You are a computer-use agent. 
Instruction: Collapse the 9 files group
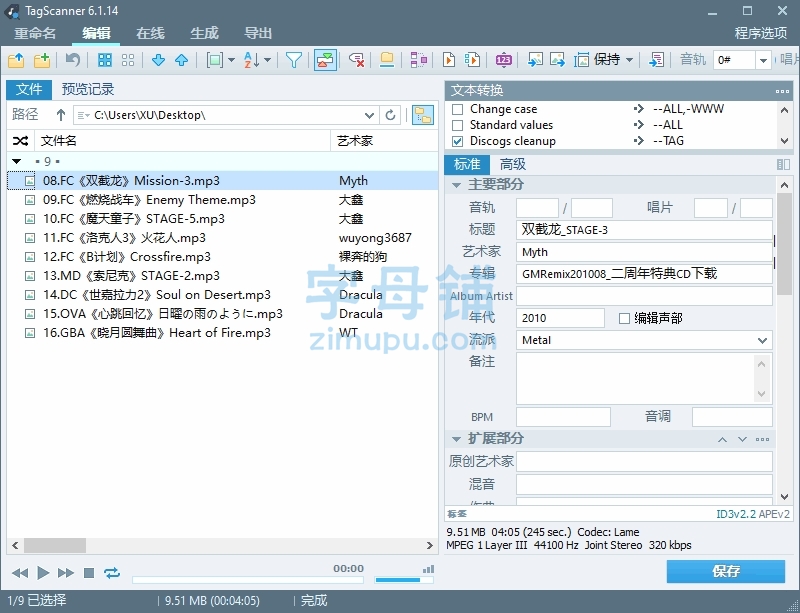[x=17, y=161]
